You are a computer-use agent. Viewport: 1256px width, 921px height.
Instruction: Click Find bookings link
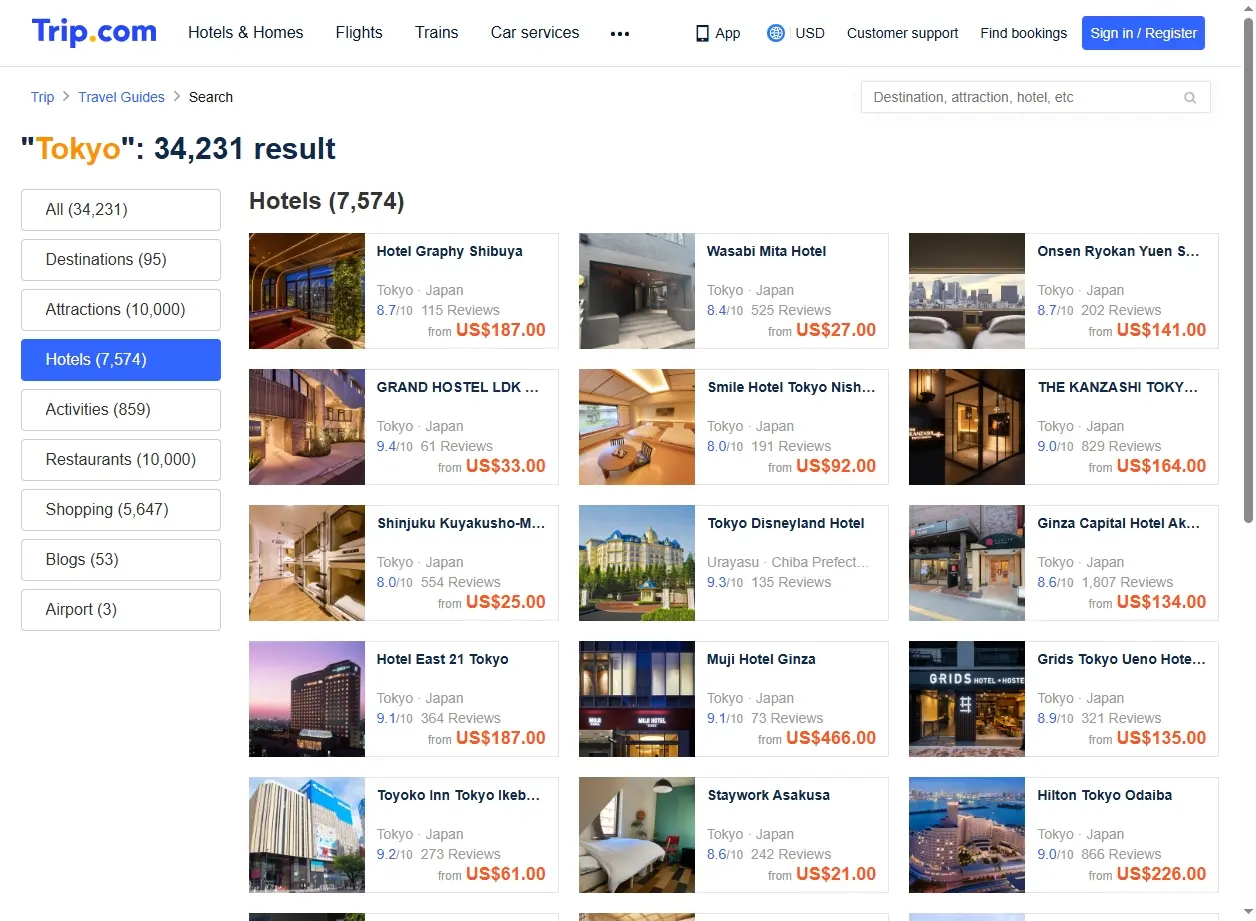1024,33
